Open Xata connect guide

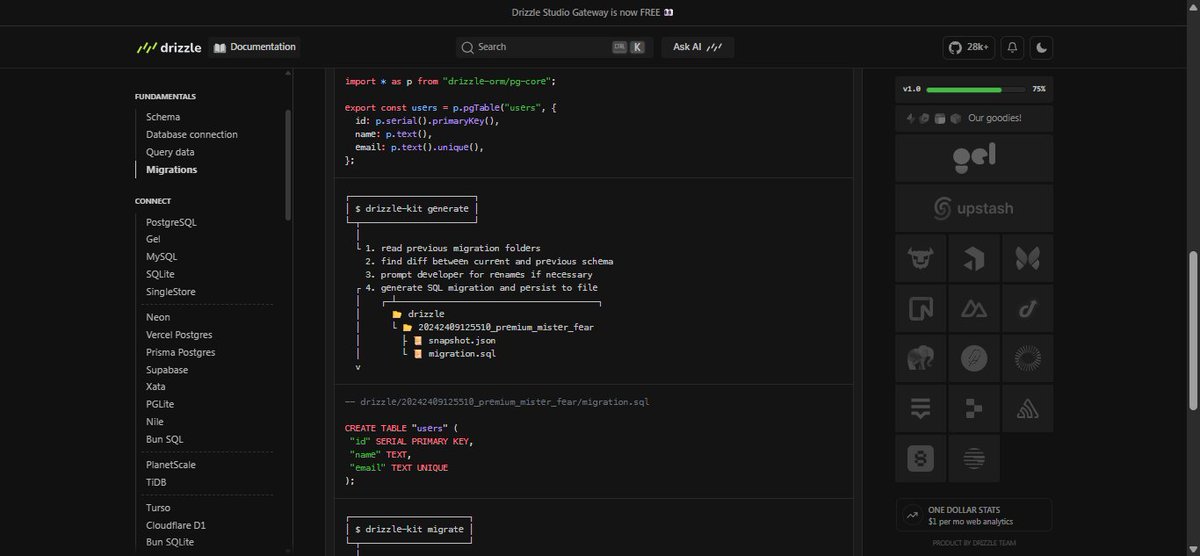tap(156, 387)
